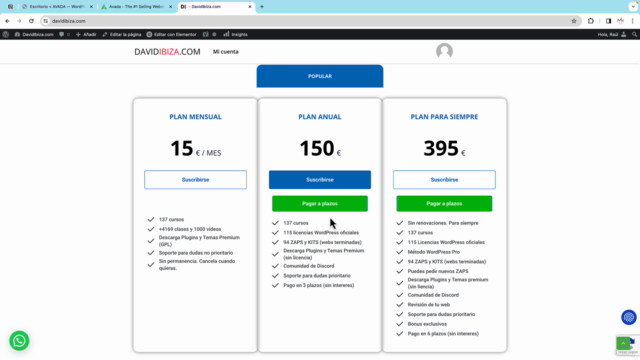Click Editar la página in admin bar

(122, 34)
